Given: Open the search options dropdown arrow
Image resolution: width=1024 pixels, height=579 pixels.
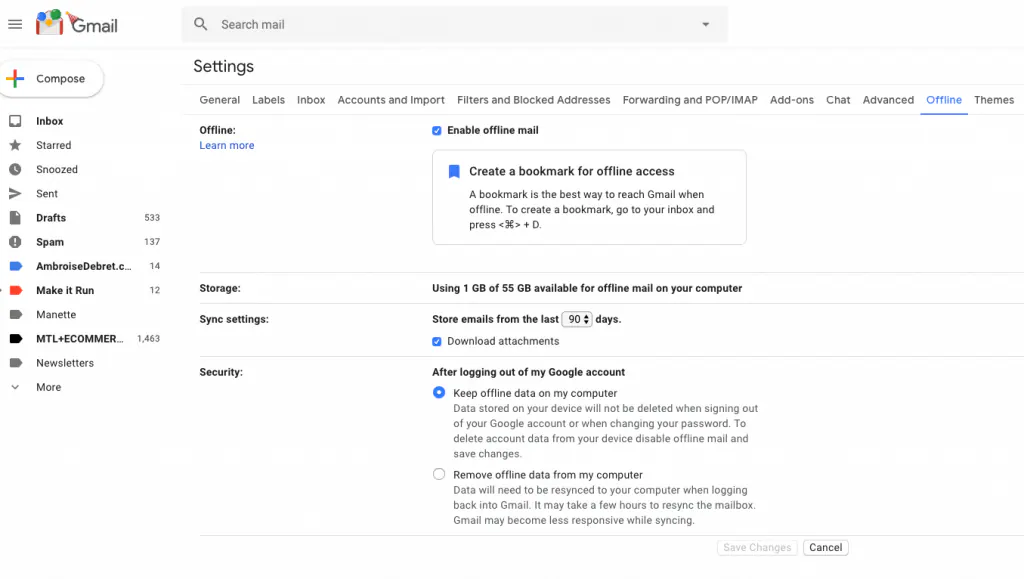Looking at the screenshot, I should (705, 24).
